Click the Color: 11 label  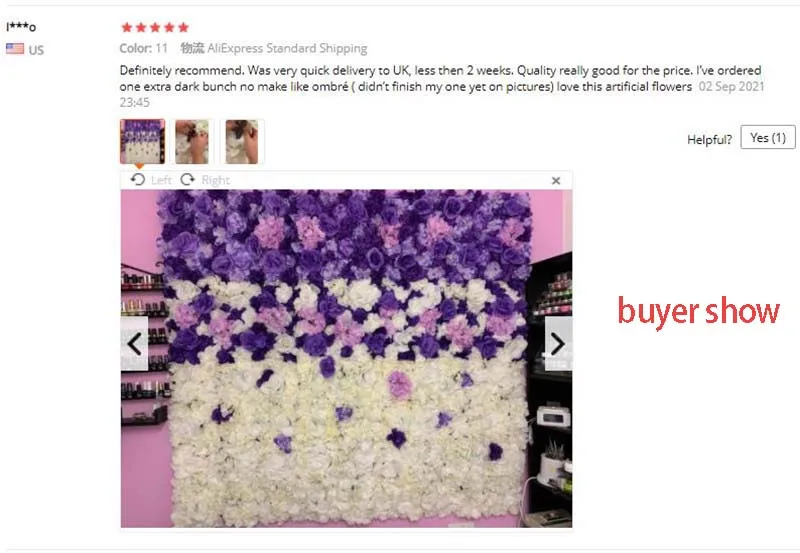pos(143,48)
